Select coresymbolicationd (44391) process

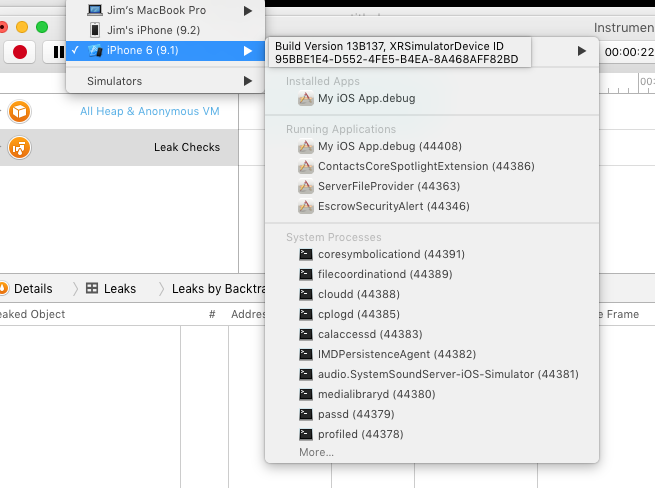432,254
